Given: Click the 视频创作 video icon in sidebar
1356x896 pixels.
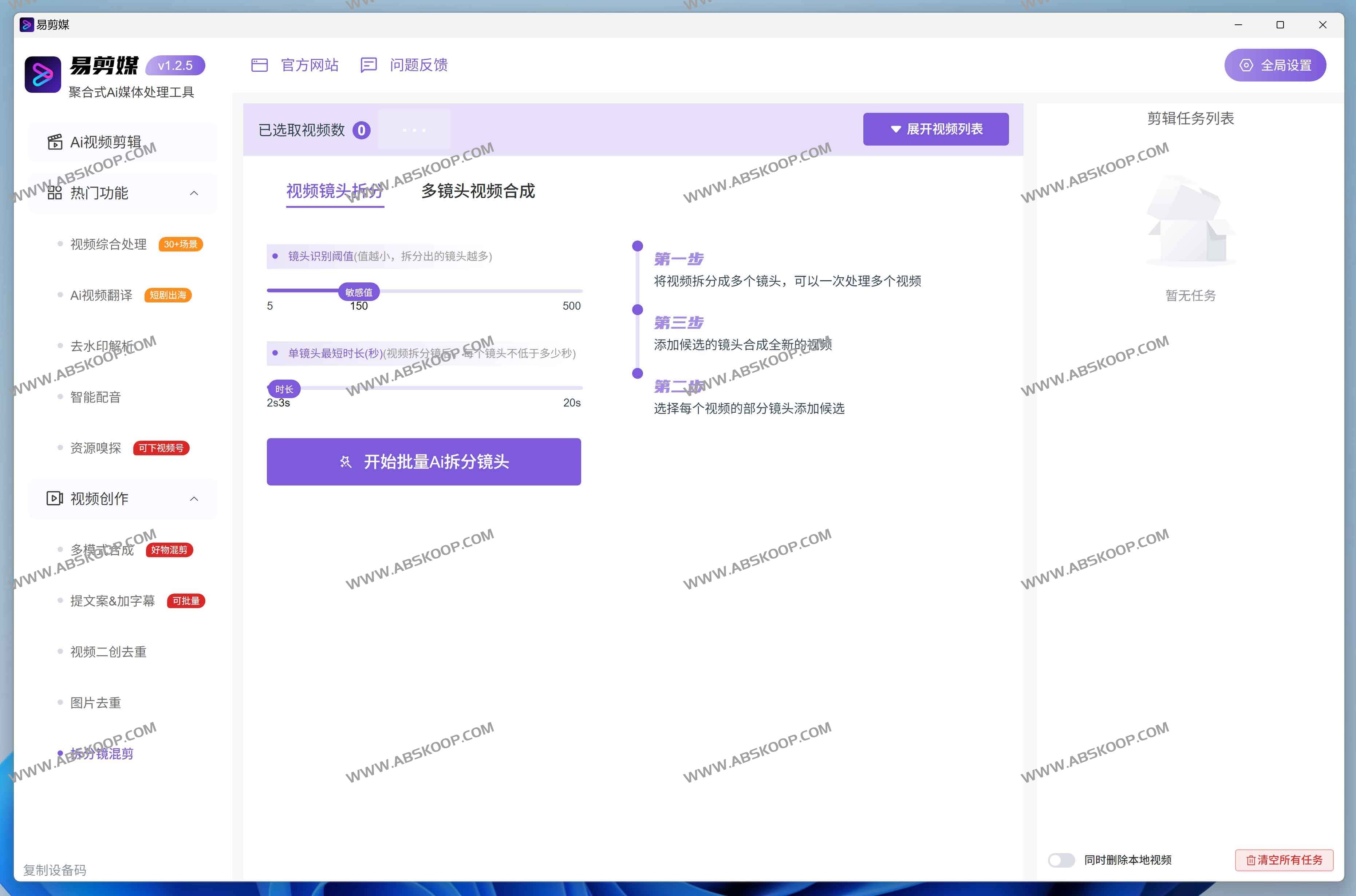Looking at the screenshot, I should tap(54, 498).
